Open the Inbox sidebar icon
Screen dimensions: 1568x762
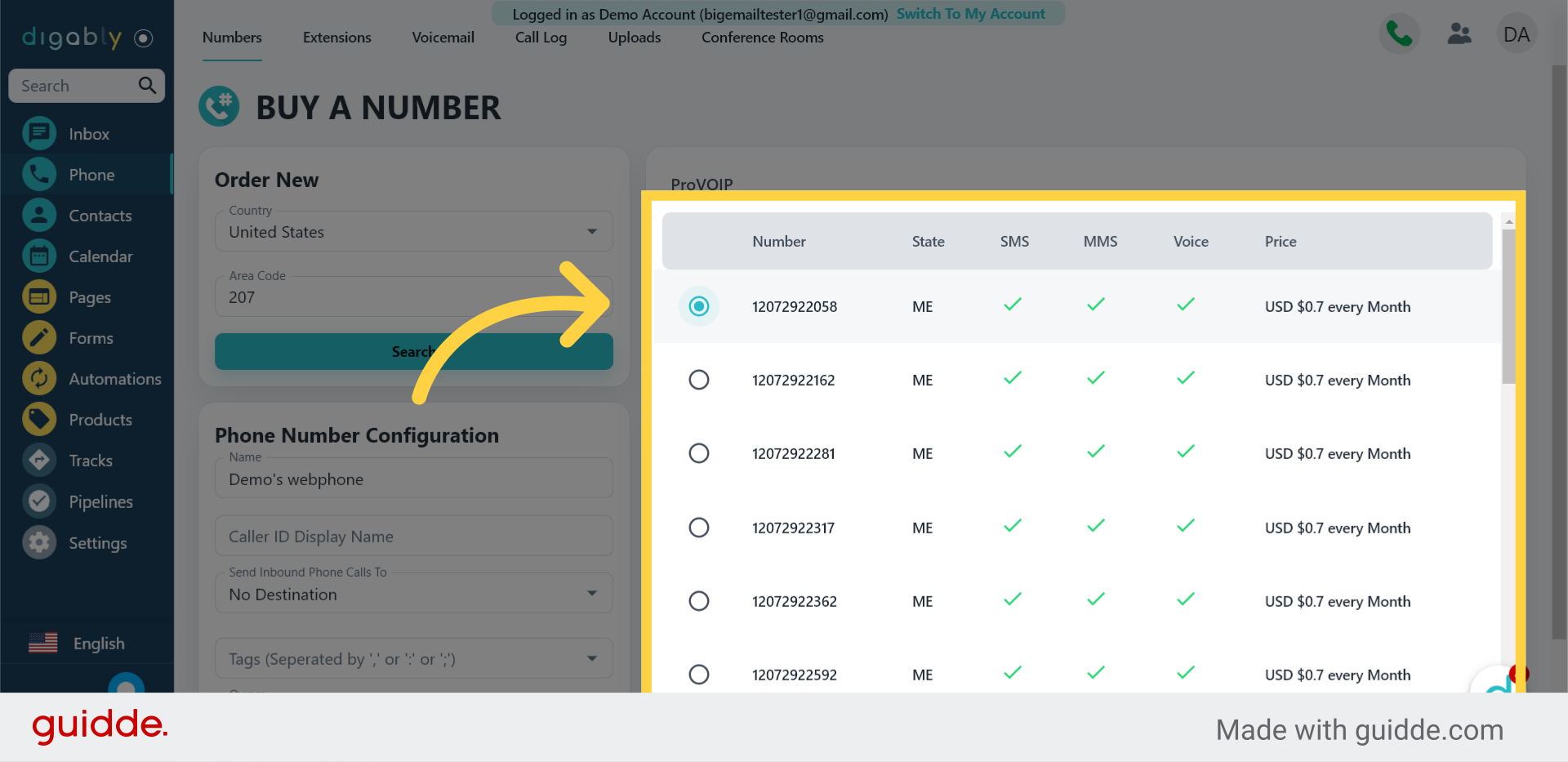click(39, 133)
